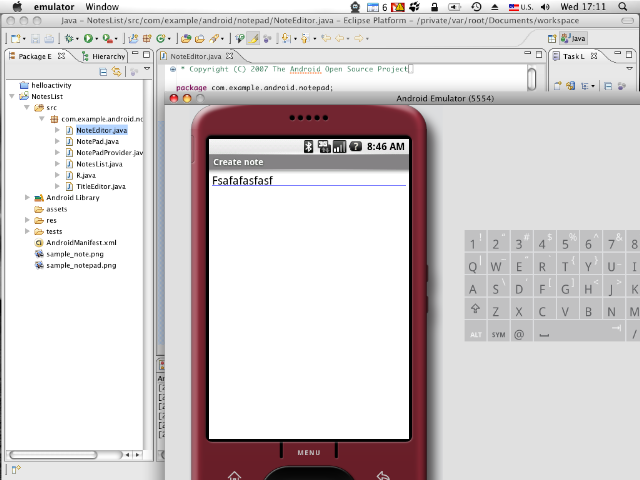Select the Java perspective button

point(573,38)
